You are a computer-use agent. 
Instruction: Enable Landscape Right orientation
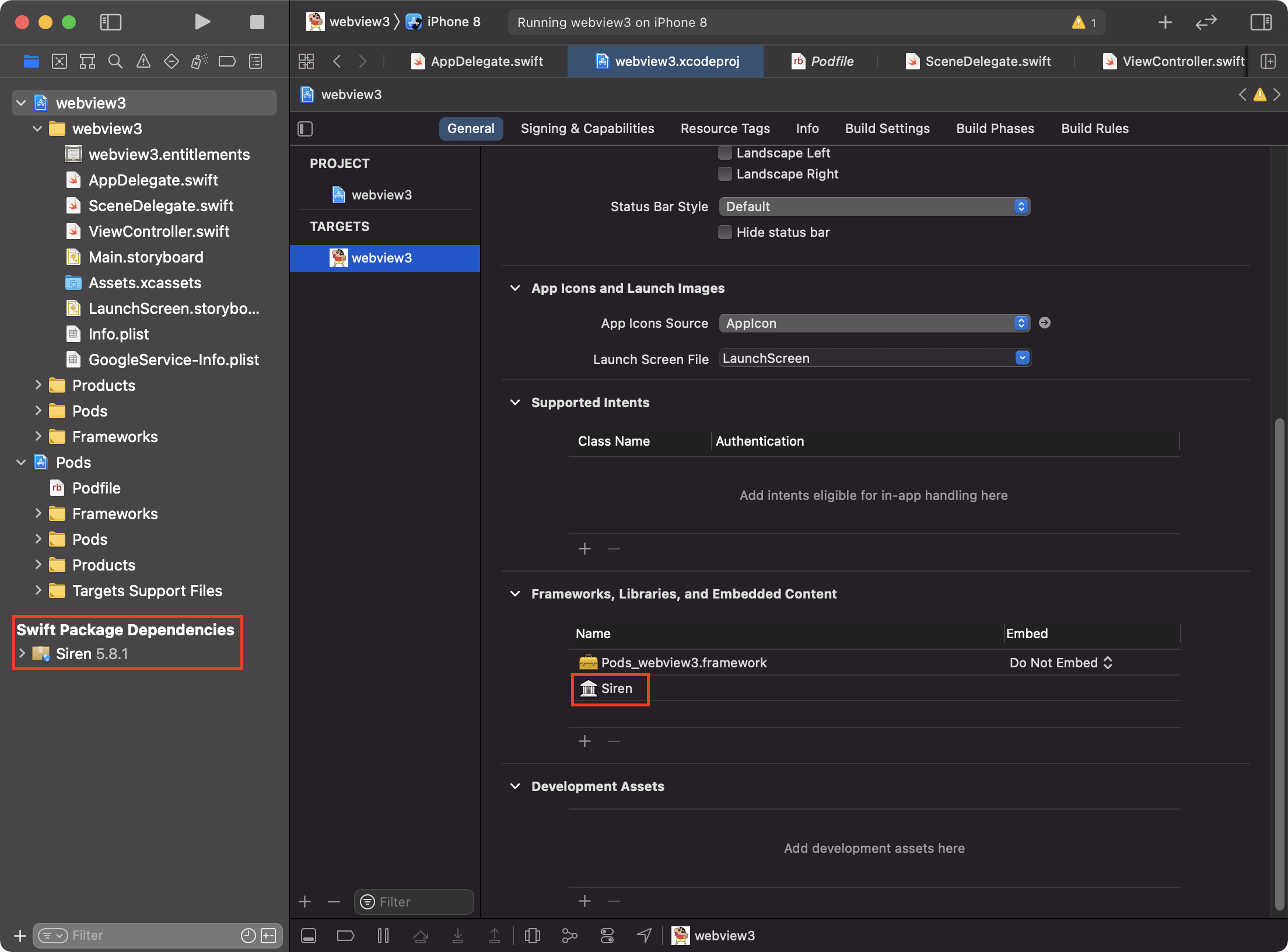[x=725, y=174]
